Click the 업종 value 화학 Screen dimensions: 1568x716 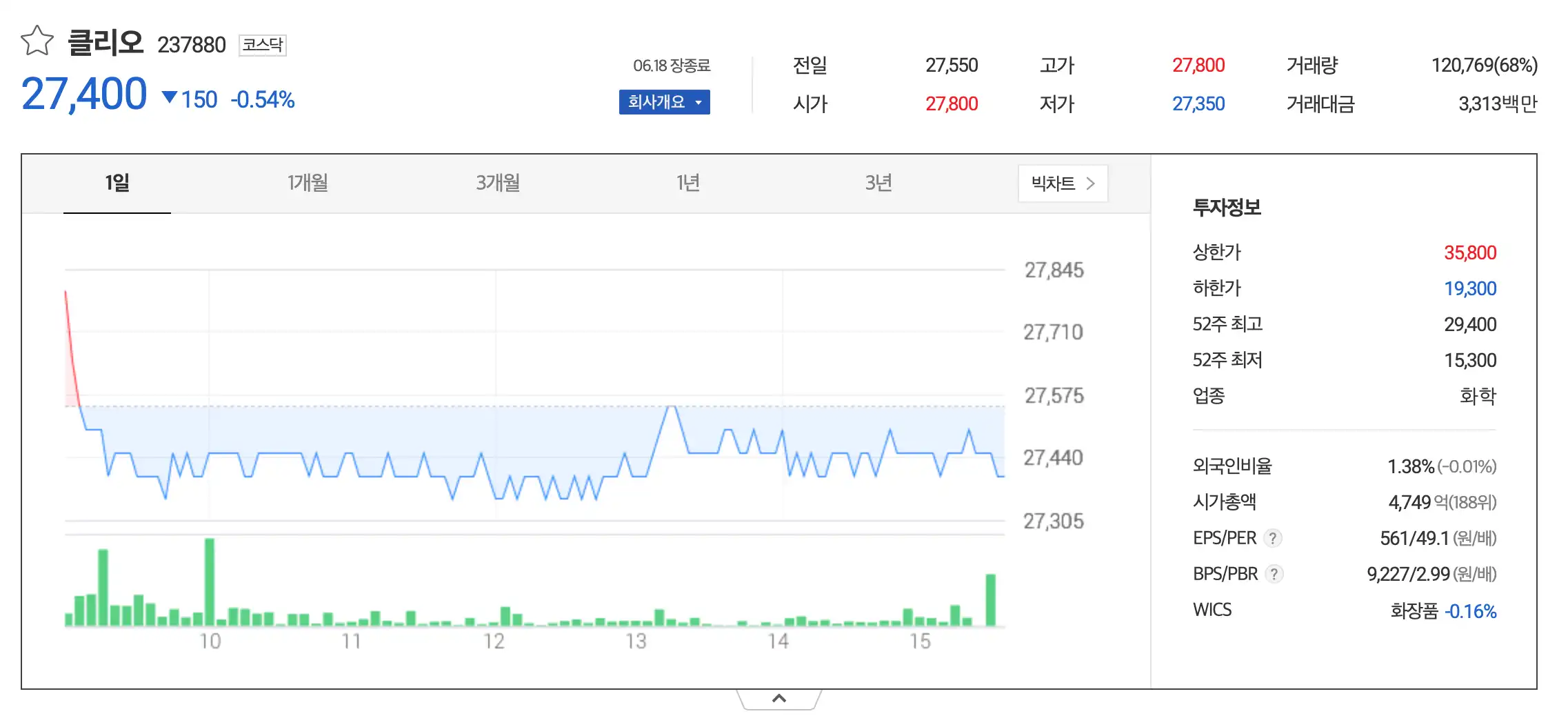(x=1478, y=396)
